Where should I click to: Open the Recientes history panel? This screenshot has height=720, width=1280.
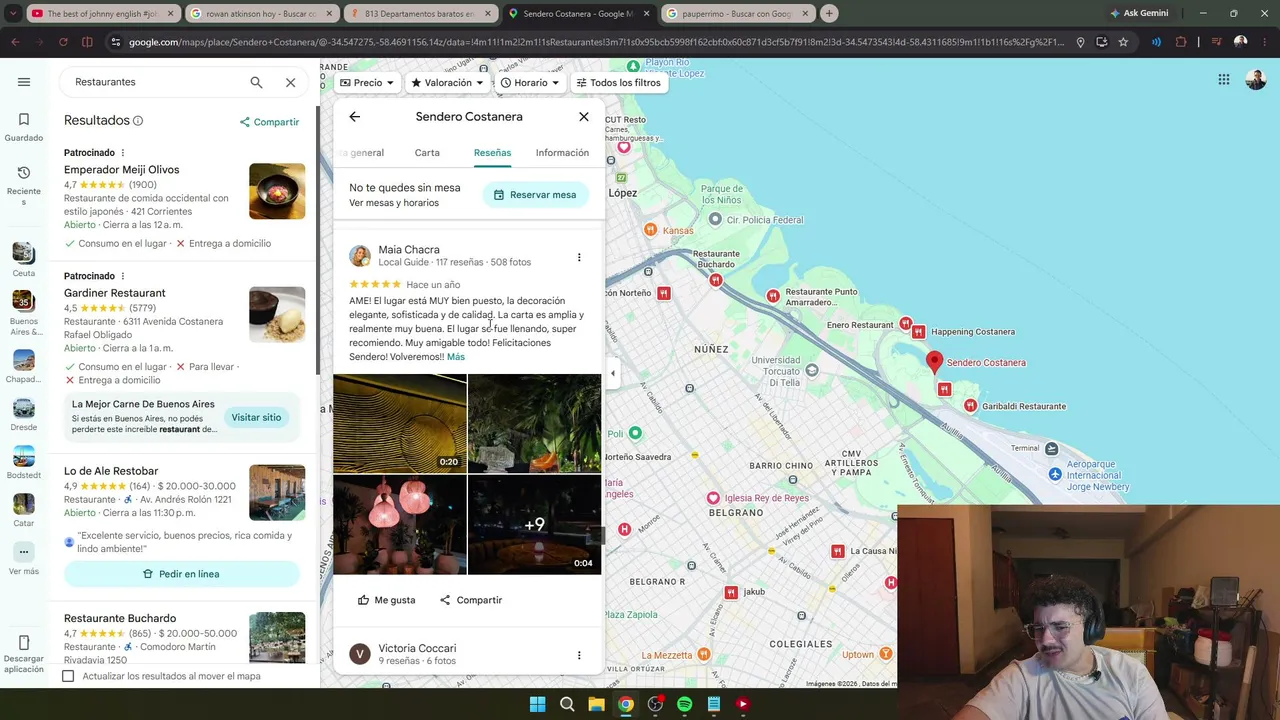24,186
